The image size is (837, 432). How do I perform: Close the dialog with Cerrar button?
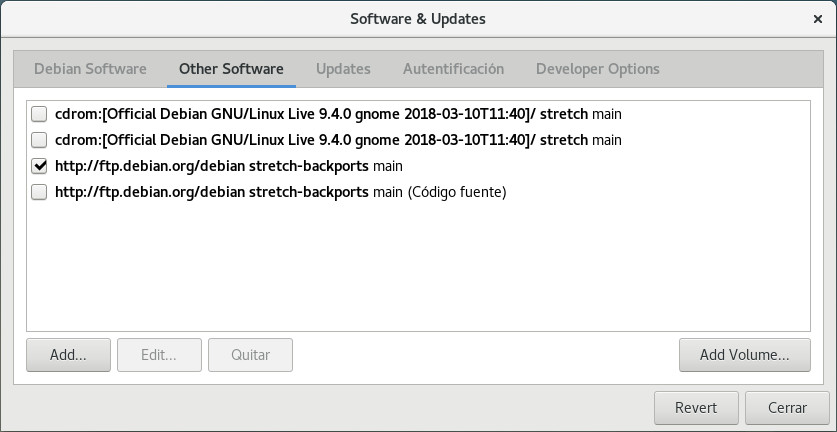[x=787, y=408]
